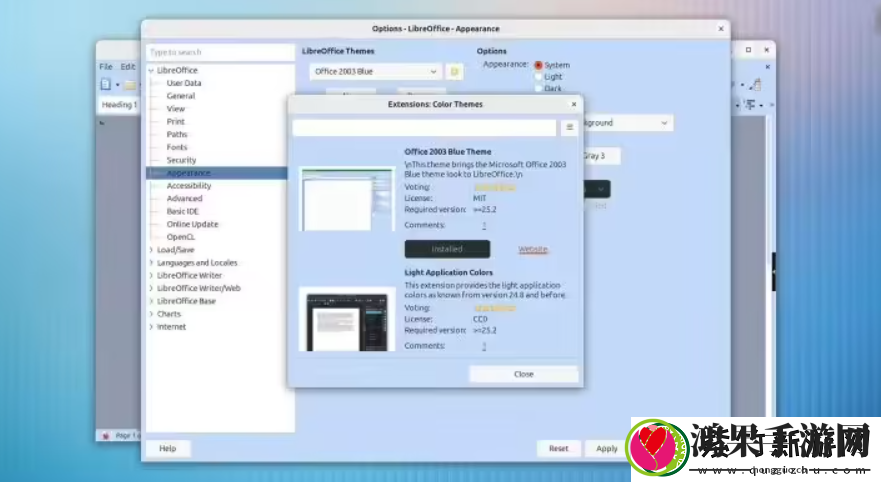Open the New document dropdown arrow in Writer
881x482 pixels.
(117, 85)
